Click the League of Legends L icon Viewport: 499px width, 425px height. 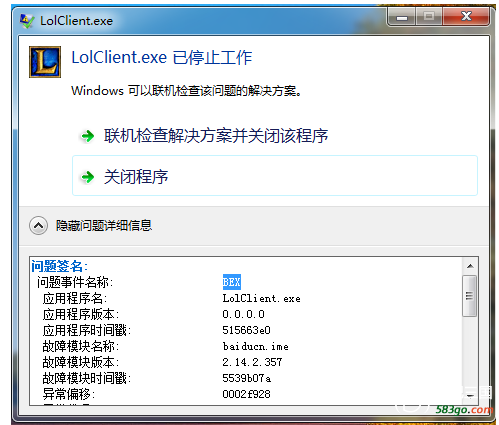point(45,62)
